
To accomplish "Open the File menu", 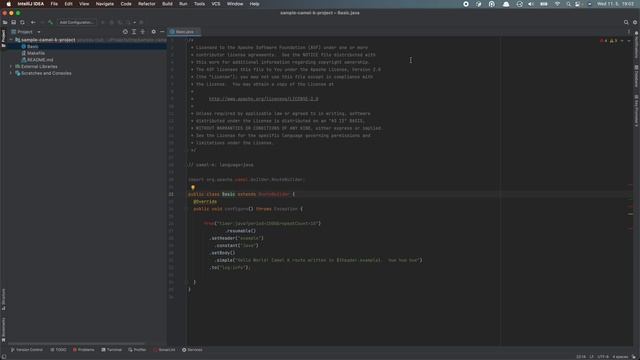I will point(54,4).
